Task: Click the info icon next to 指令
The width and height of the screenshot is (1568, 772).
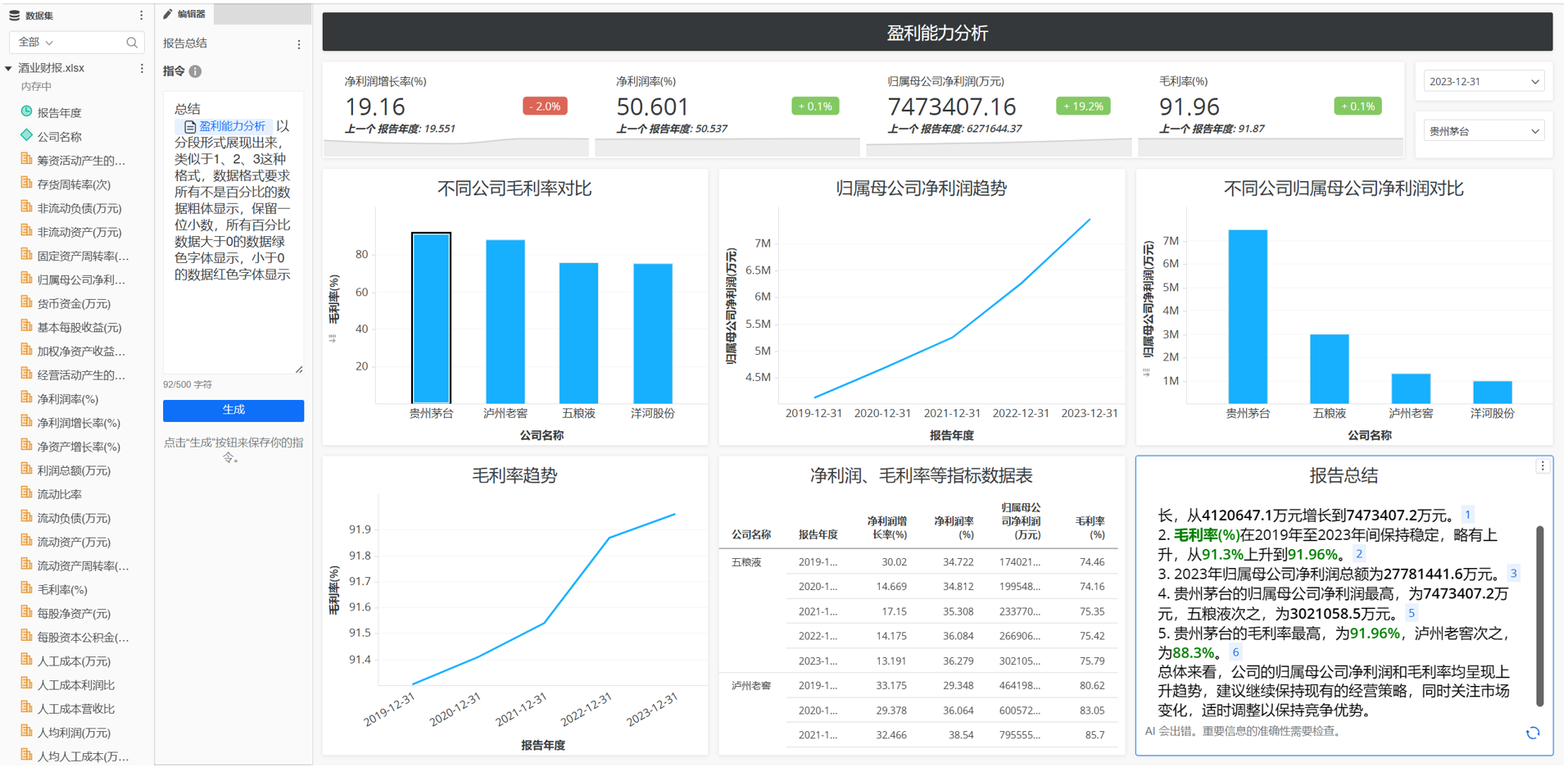Action: point(195,72)
